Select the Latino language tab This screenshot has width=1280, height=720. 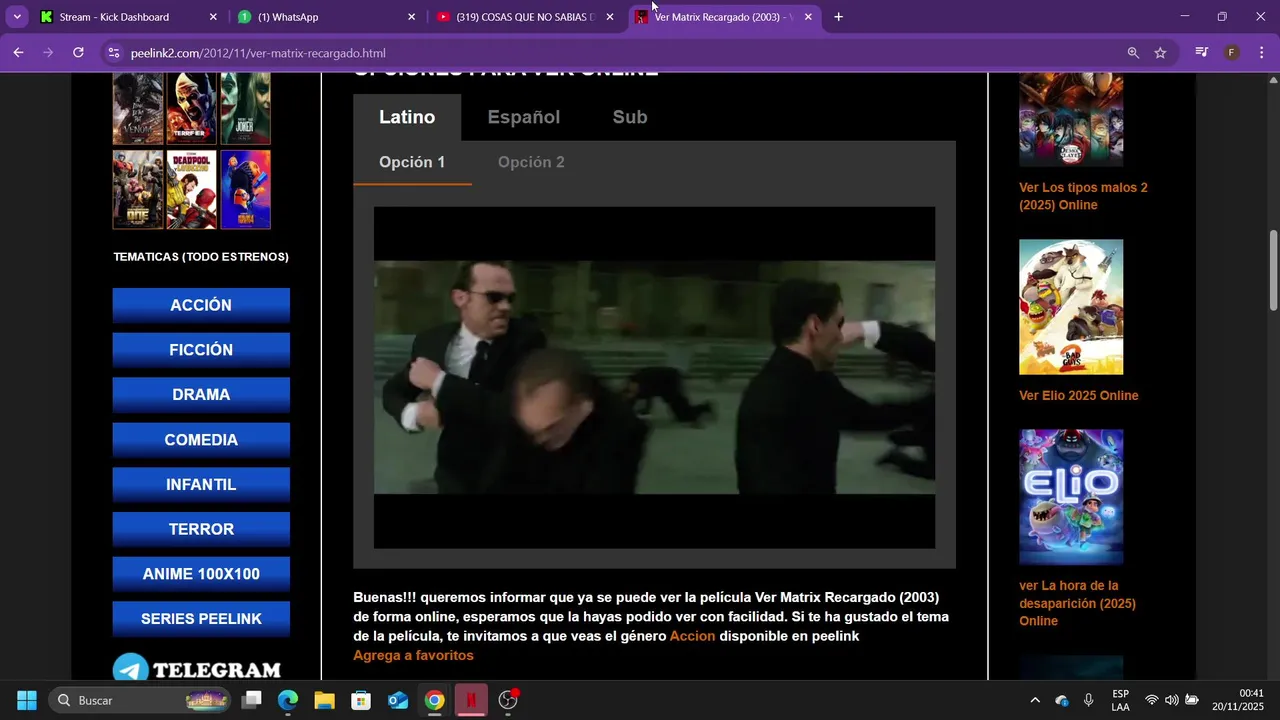point(407,117)
